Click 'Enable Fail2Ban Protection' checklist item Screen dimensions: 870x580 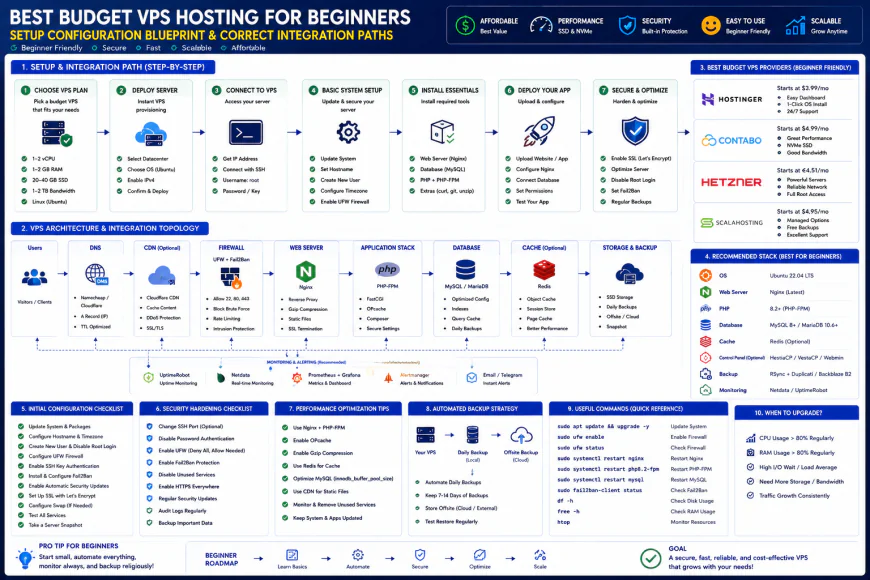[x=189, y=462]
